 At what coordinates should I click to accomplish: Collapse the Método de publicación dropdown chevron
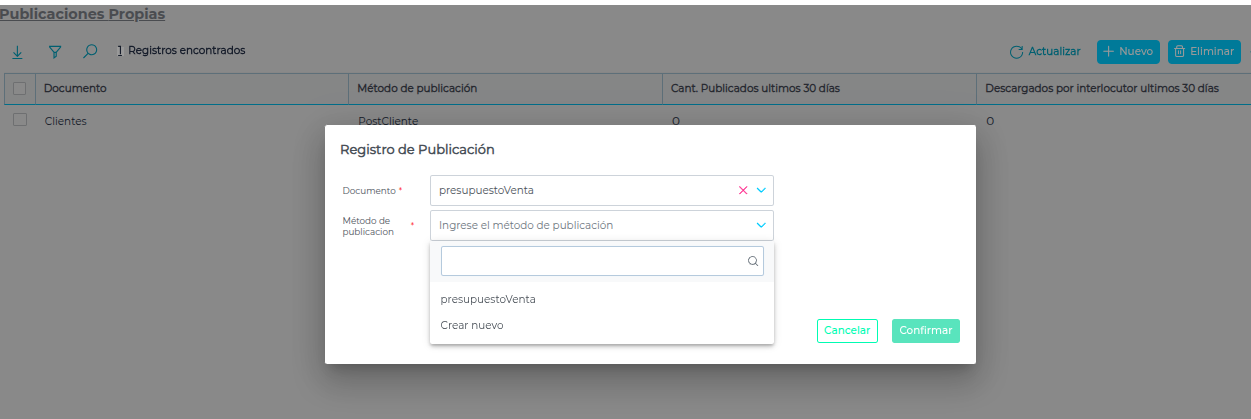[x=761, y=225]
